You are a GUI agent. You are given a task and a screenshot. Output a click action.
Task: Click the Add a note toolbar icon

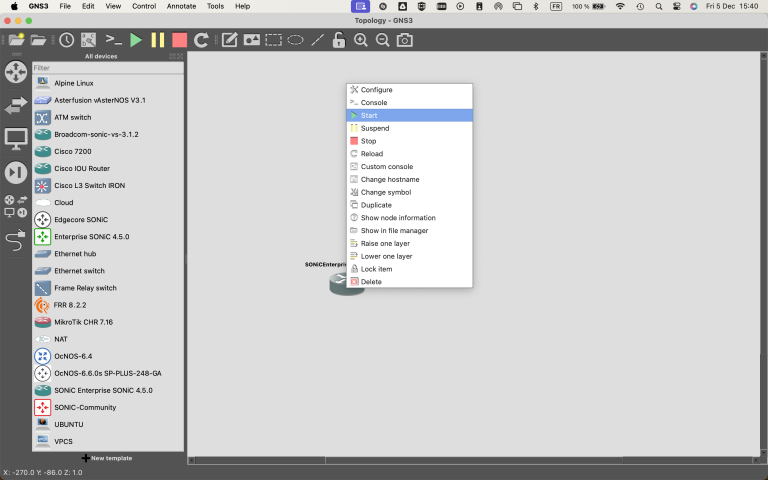[x=229, y=40]
